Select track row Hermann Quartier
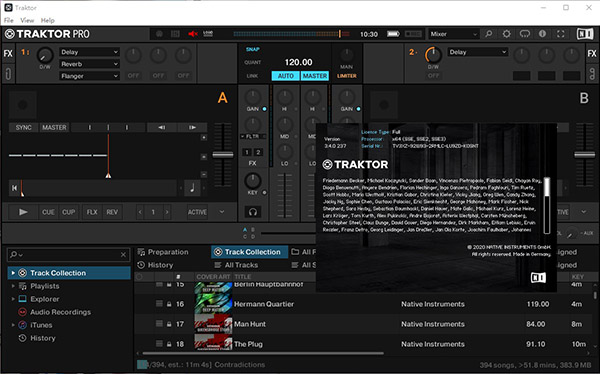600x374 pixels. pyautogui.click(x=365, y=304)
